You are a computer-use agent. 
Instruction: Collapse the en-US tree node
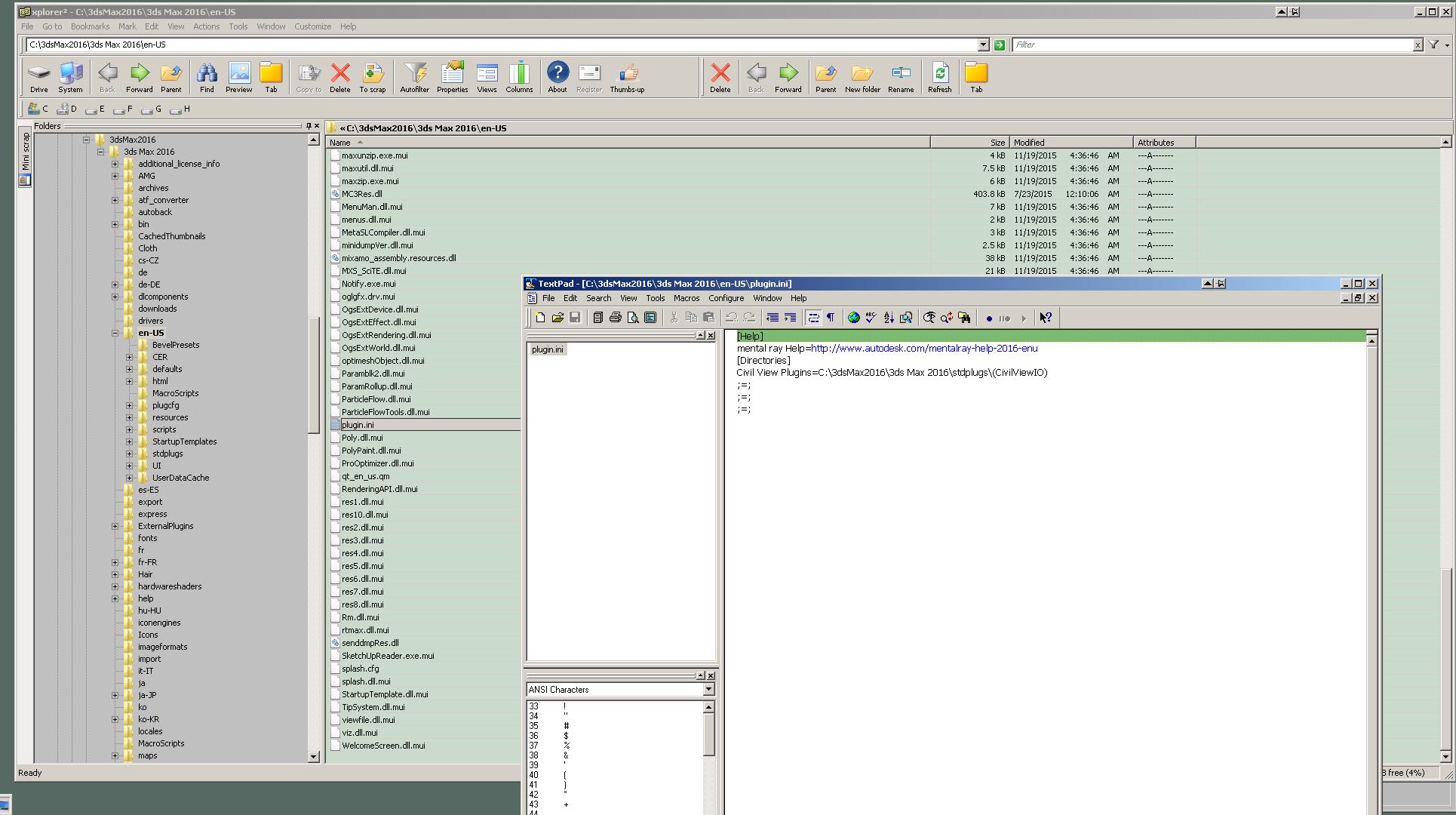click(115, 333)
